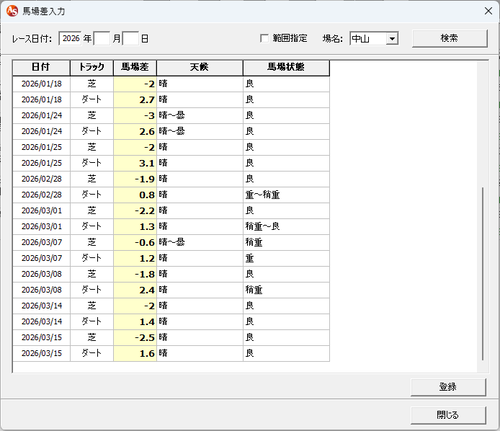Click the トラック column header
Image resolution: width=500 pixels, height=431 pixels.
coord(92,68)
